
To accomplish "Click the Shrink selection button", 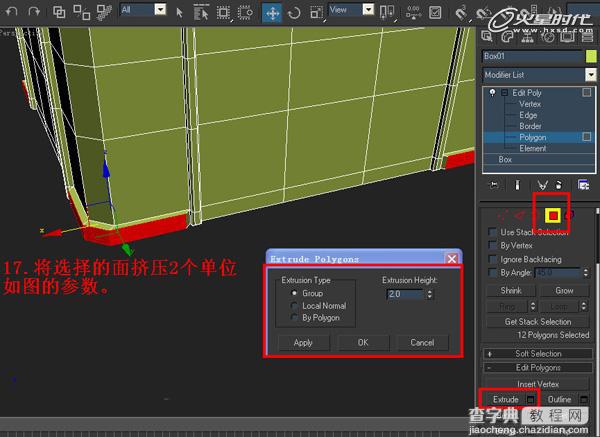I will (511, 290).
